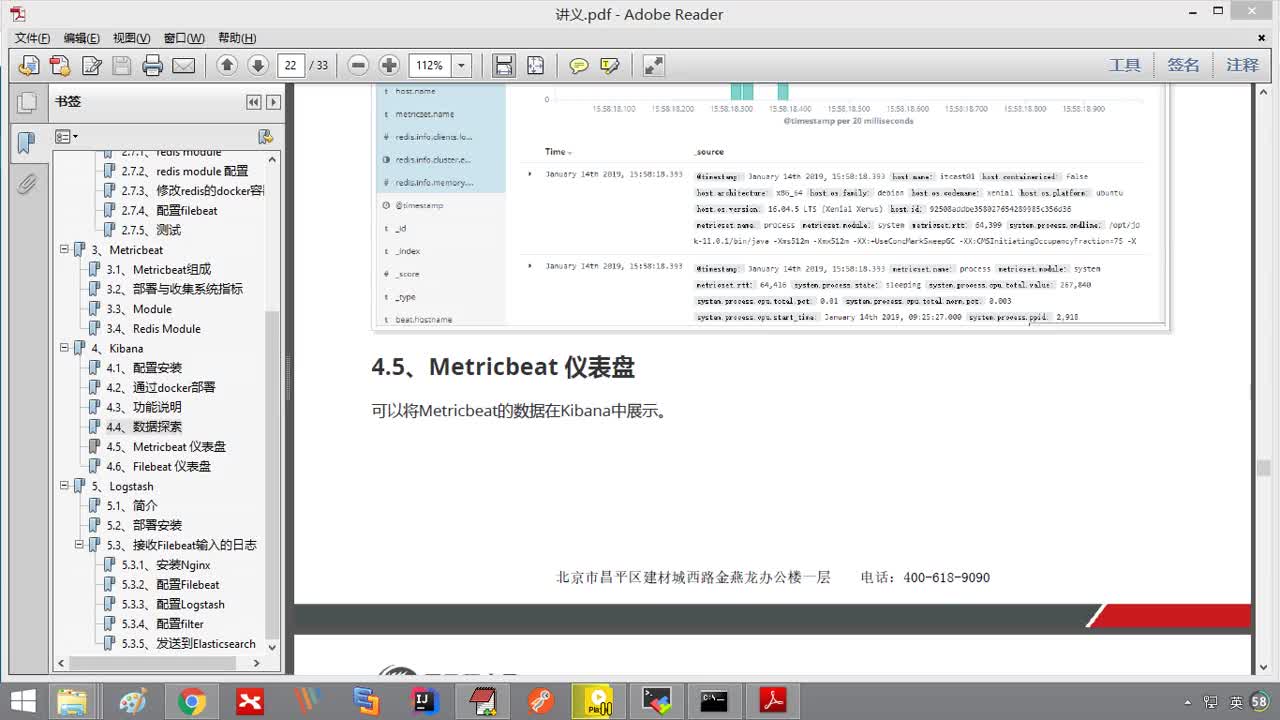Open the 编辑 menu
This screenshot has width=1280, height=720.
click(x=82, y=38)
